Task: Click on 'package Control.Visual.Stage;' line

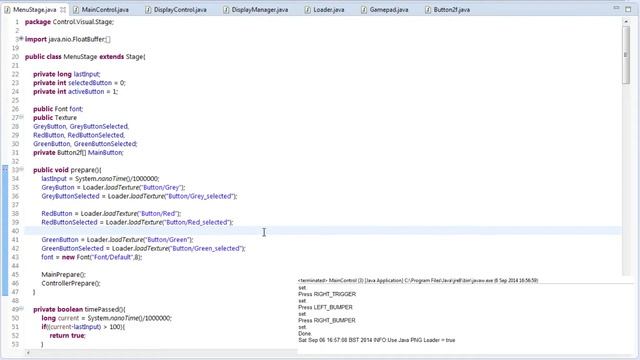Action: 69,22
